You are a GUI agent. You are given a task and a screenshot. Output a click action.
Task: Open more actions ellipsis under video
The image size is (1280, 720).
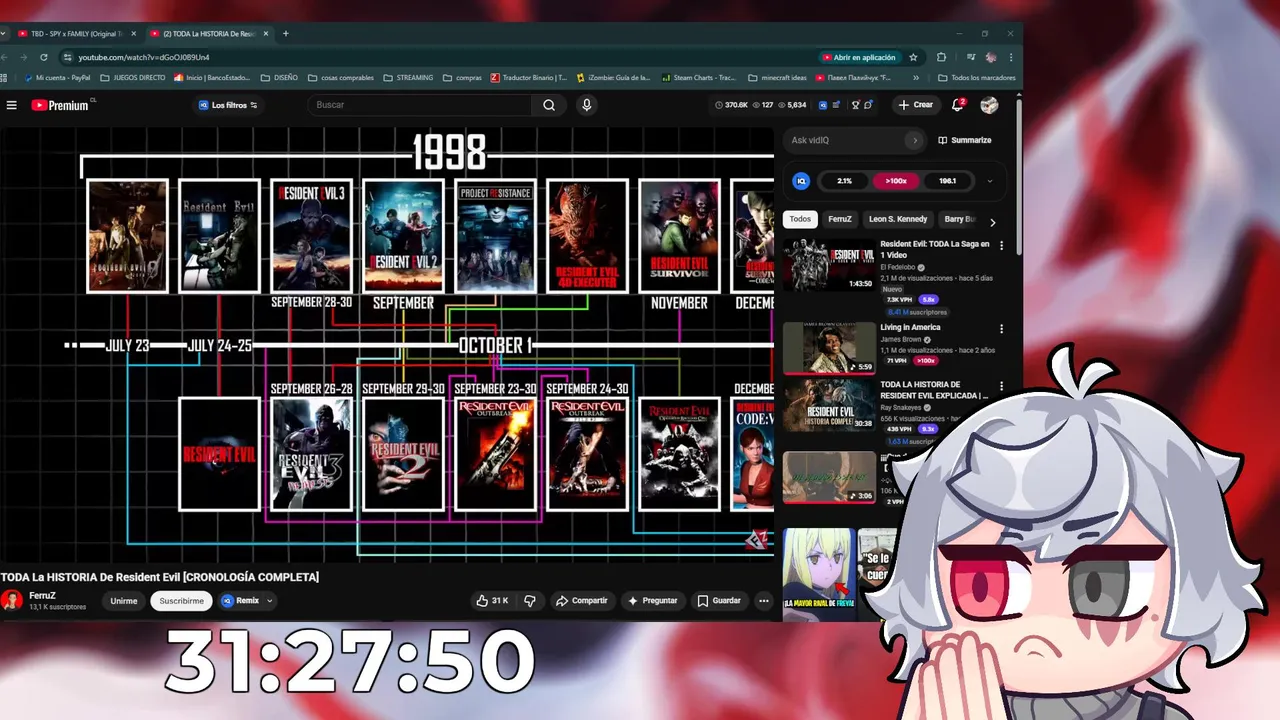coord(764,601)
